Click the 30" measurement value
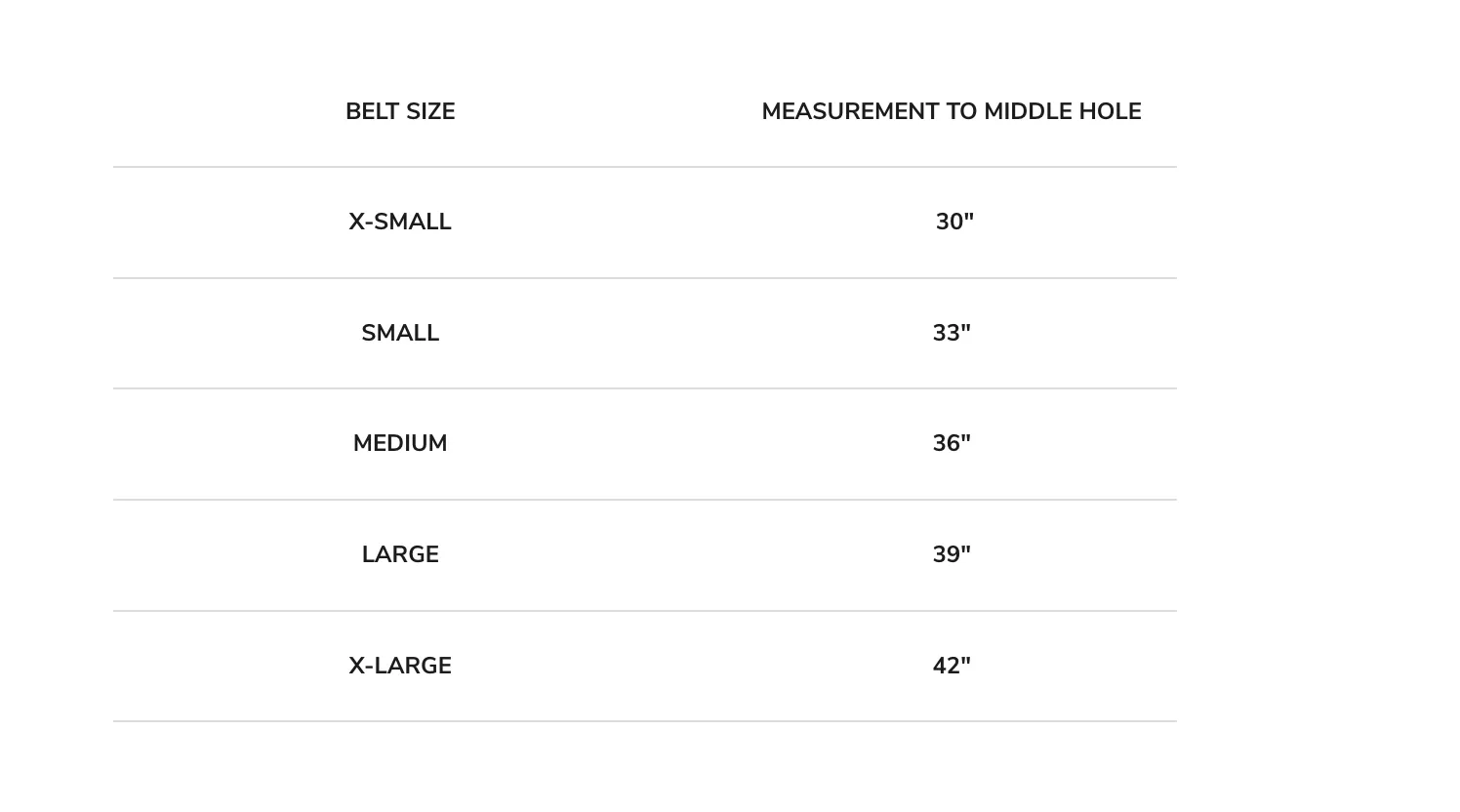This screenshot has height=812, width=1460. pyautogui.click(x=954, y=223)
